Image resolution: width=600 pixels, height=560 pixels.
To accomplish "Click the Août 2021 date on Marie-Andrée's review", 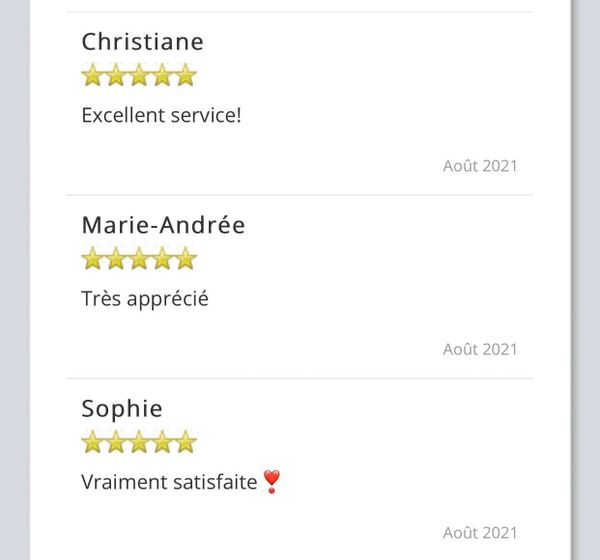I will [480, 349].
